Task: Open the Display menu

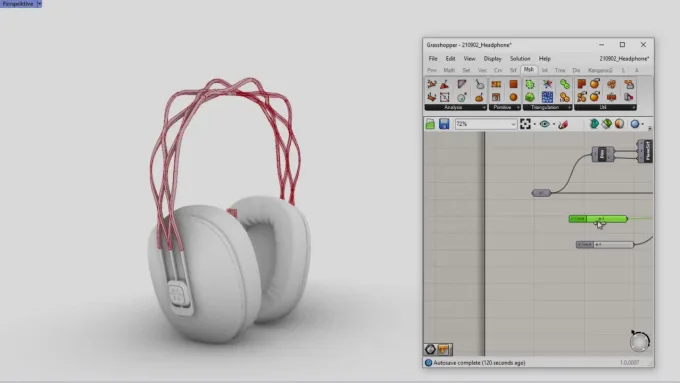Action: [x=493, y=59]
